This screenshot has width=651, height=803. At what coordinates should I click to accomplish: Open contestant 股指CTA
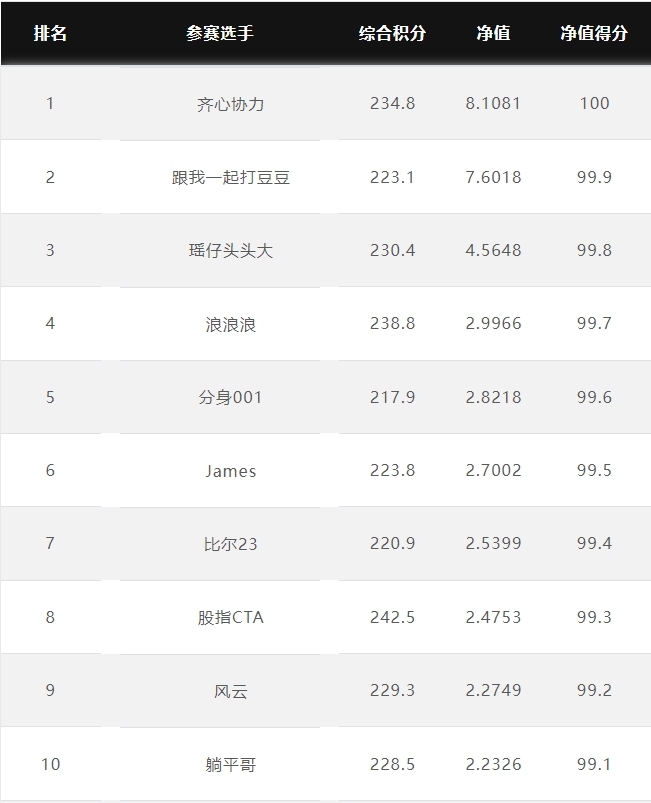[x=230, y=617]
